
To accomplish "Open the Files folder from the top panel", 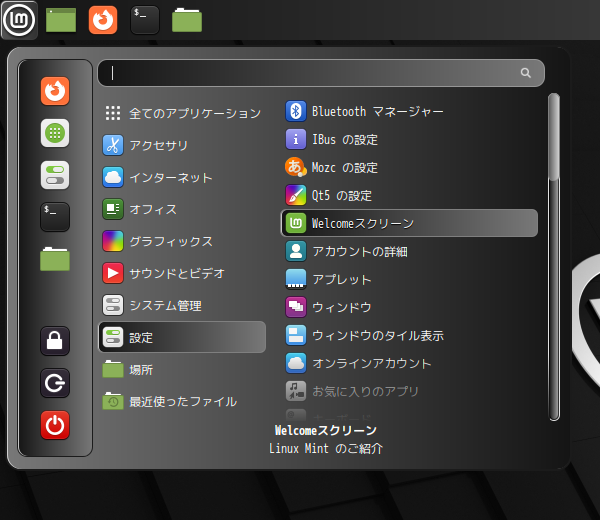I will coord(187,20).
